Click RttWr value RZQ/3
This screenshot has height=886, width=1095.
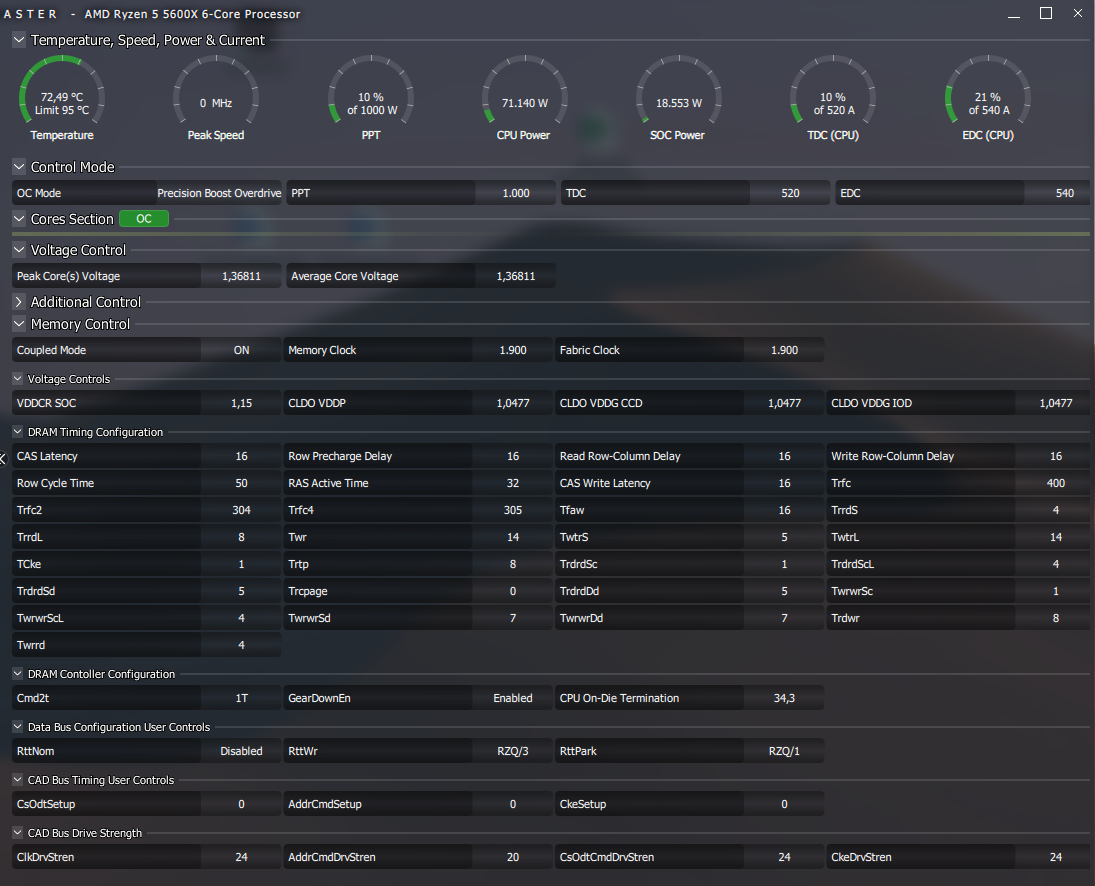tap(513, 751)
